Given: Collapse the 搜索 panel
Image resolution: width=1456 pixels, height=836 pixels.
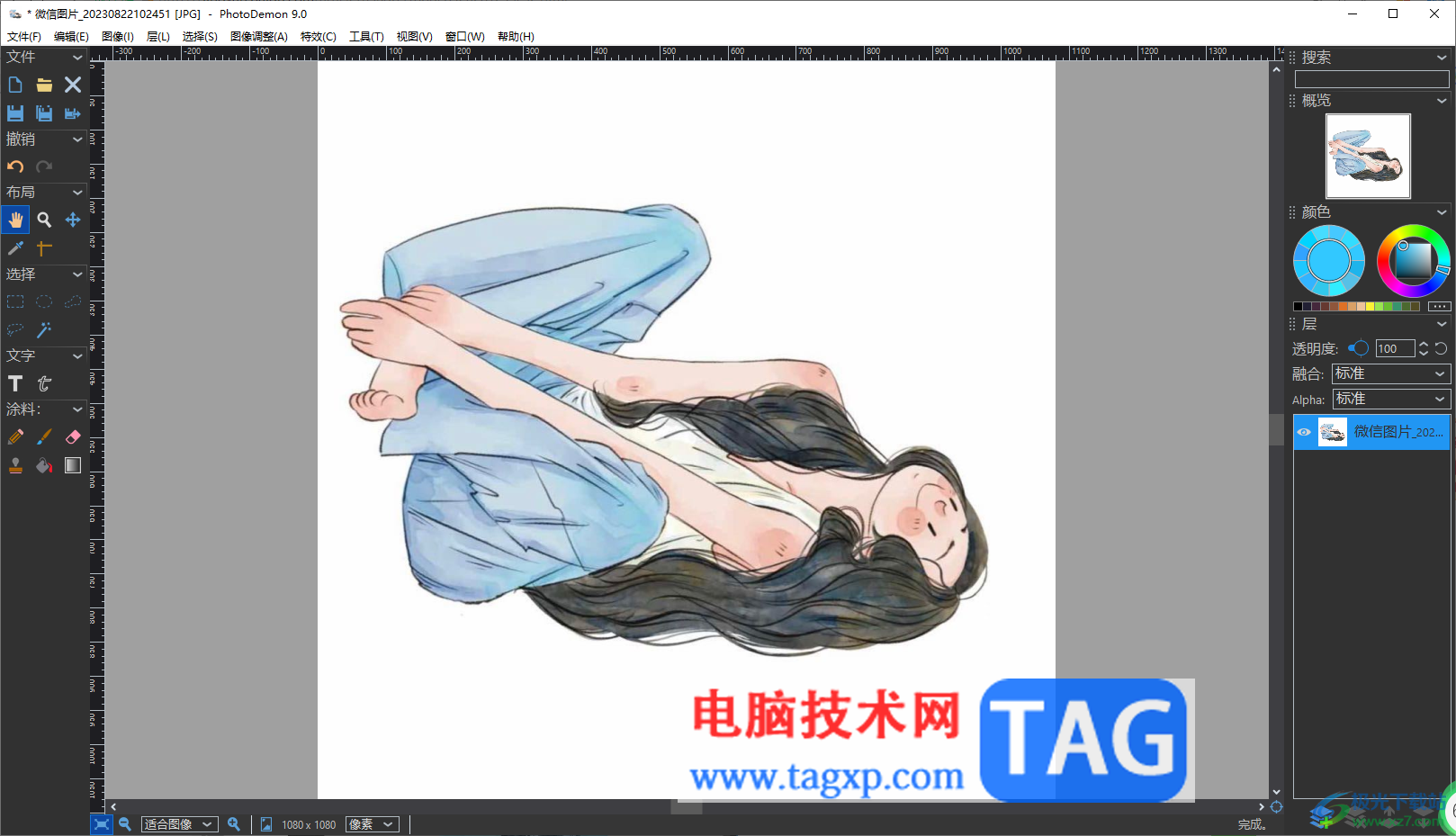Looking at the screenshot, I should [1442, 58].
